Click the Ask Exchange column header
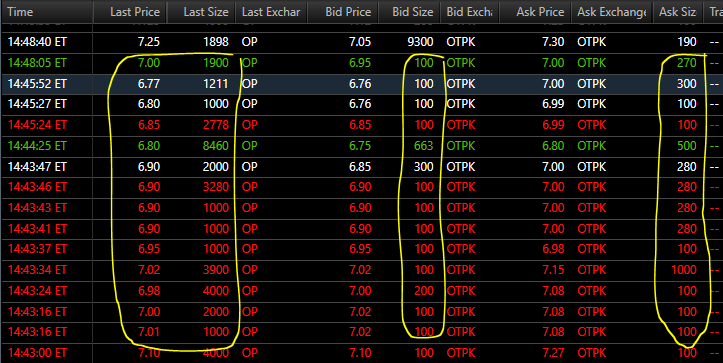 coord(612,12)
